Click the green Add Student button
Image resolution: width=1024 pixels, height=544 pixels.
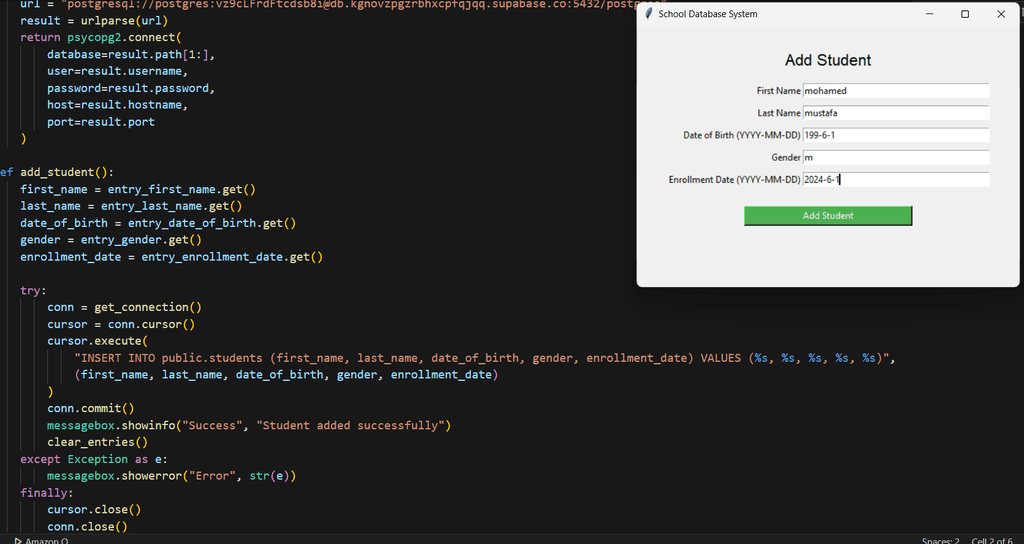click(x=828, y=216)
